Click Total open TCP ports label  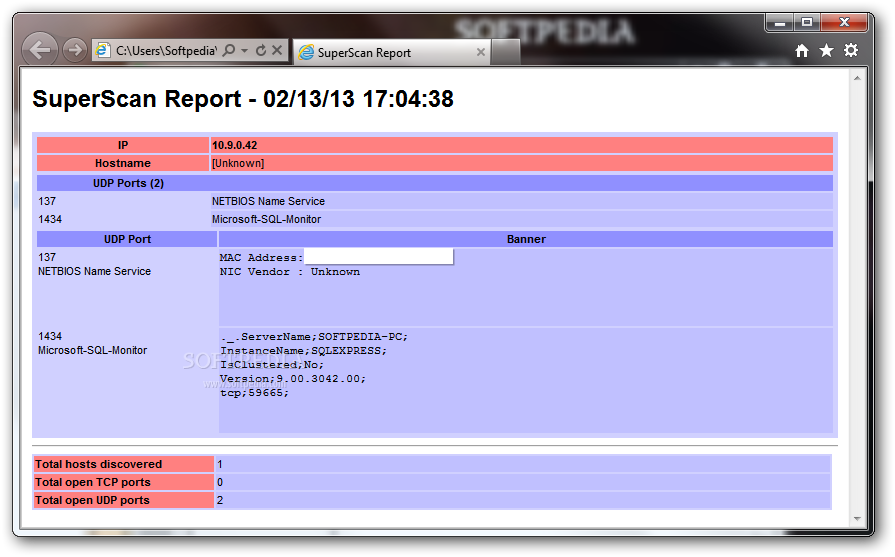(x=93, y=482)
